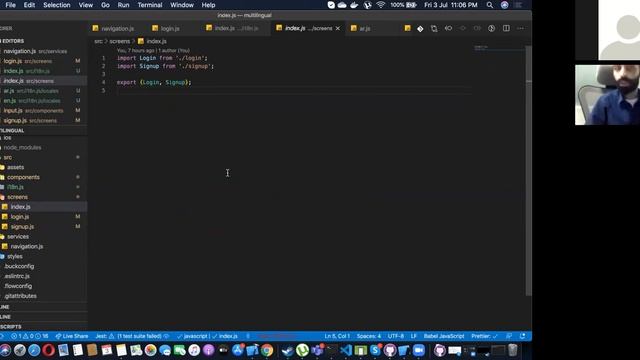Viewport: 640px width, 360px height.
Task: Click the screens breadcrumb segment
Action: pos(120,41)
